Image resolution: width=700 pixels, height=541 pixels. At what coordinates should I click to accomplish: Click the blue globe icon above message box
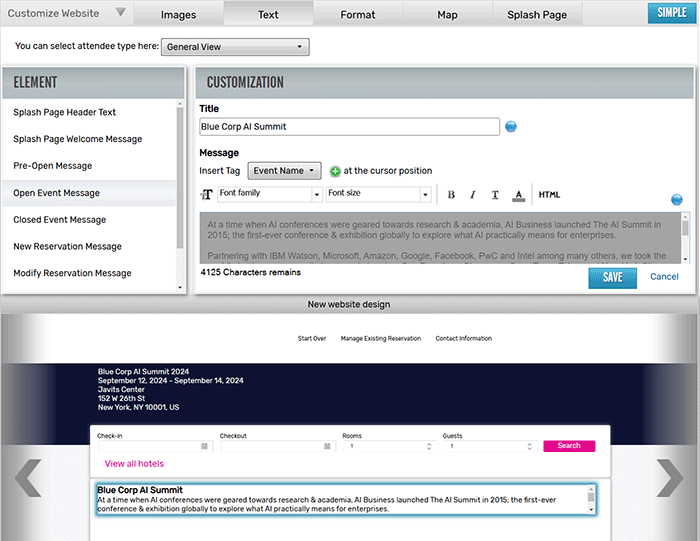(x=676, y=200)
